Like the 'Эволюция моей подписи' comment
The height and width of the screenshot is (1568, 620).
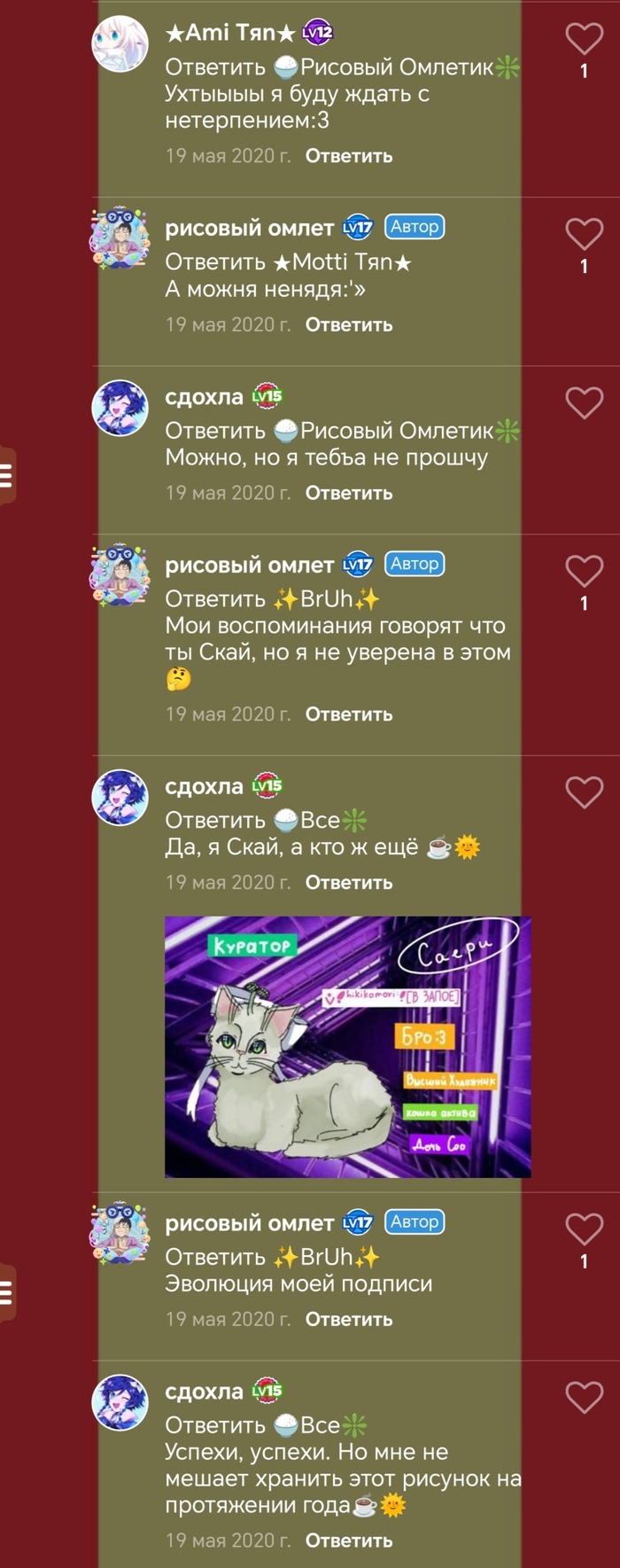584,1229
